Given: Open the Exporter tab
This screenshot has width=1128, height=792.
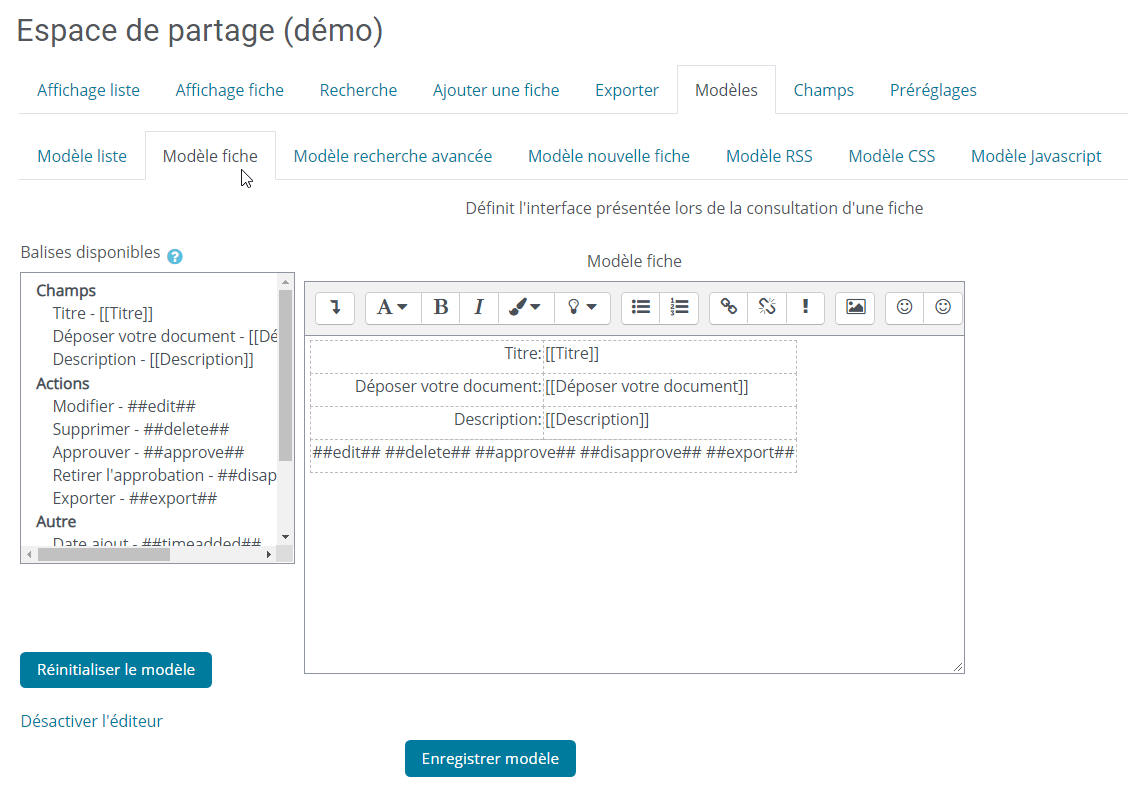Looking at the screenshot, I should pyautogui.click(x=627, y=90).
